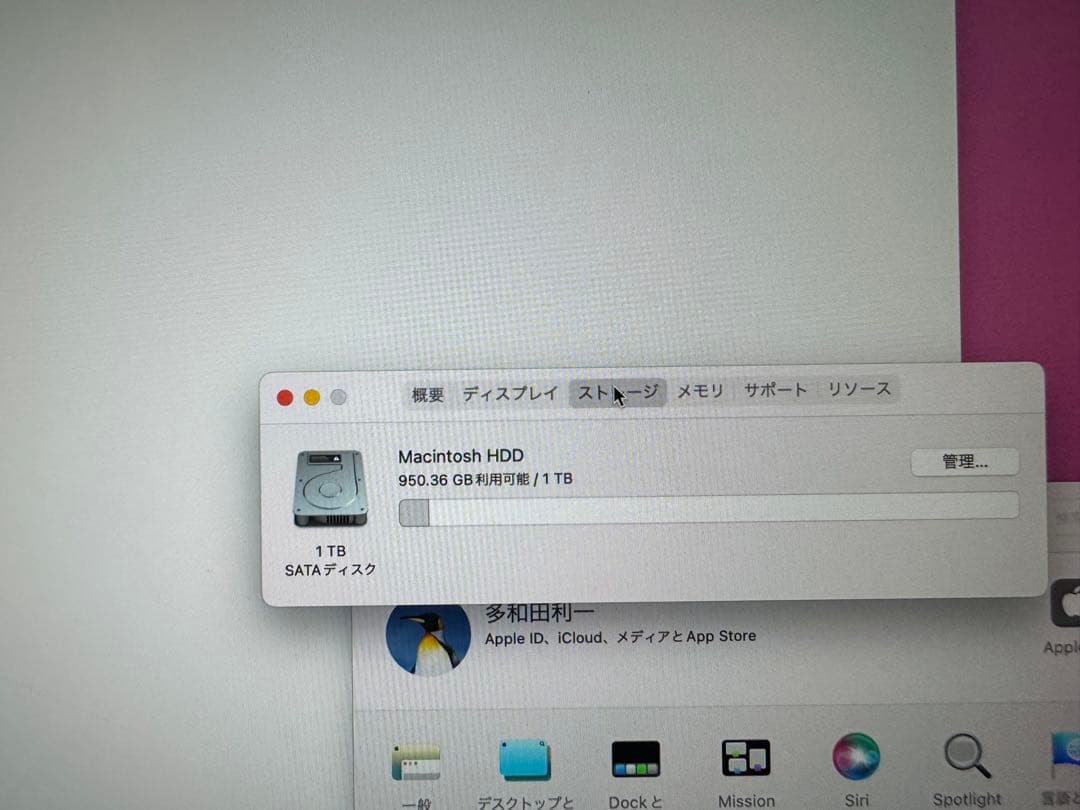This screenshot has width=1080, height=810.
Task: Open the リソース tab
Action: tap(859, 392)
